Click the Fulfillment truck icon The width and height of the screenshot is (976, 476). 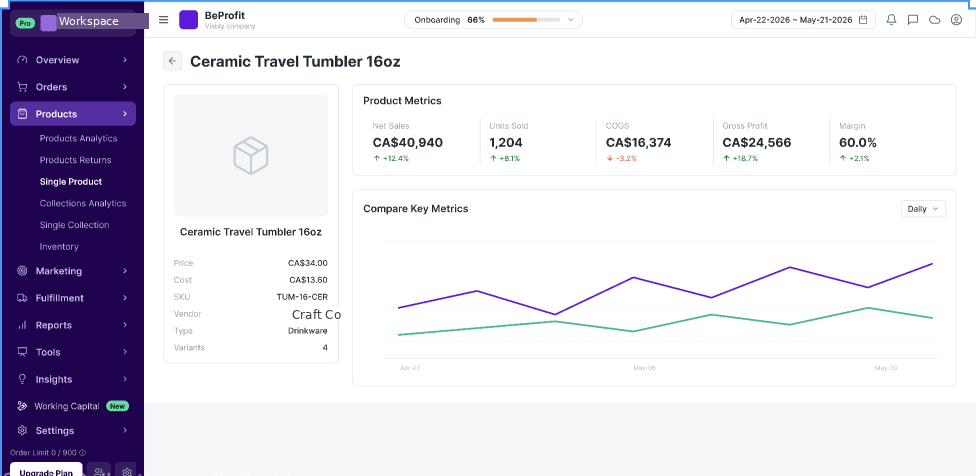click(x=23, y=298)
